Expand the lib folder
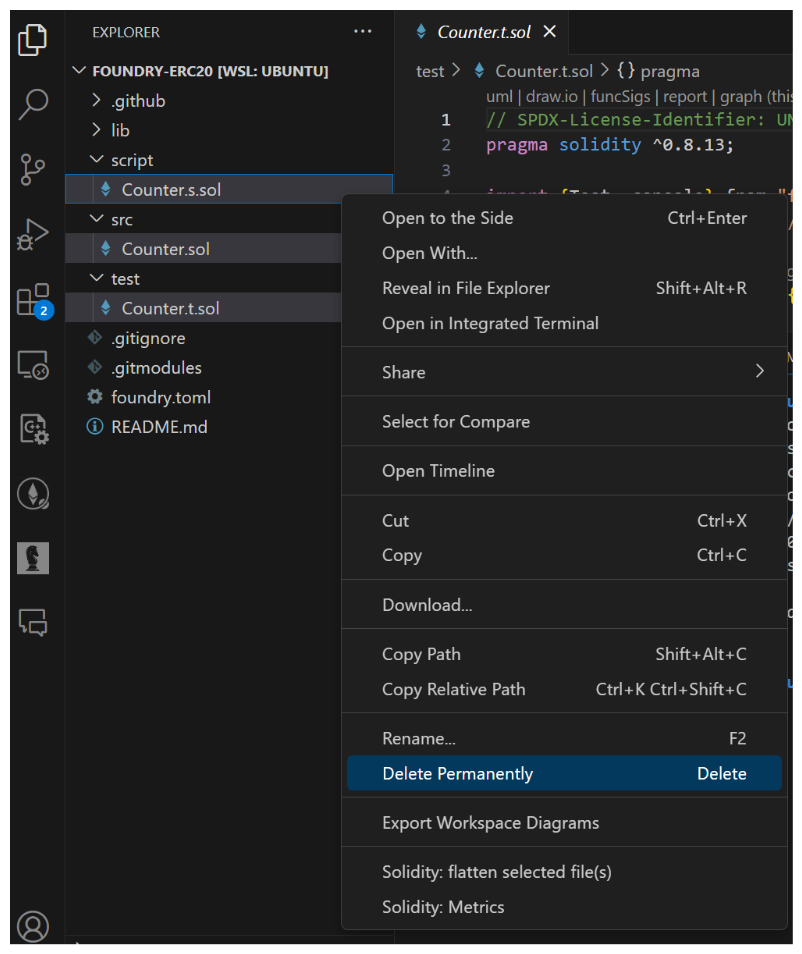 tap(120, 130)
